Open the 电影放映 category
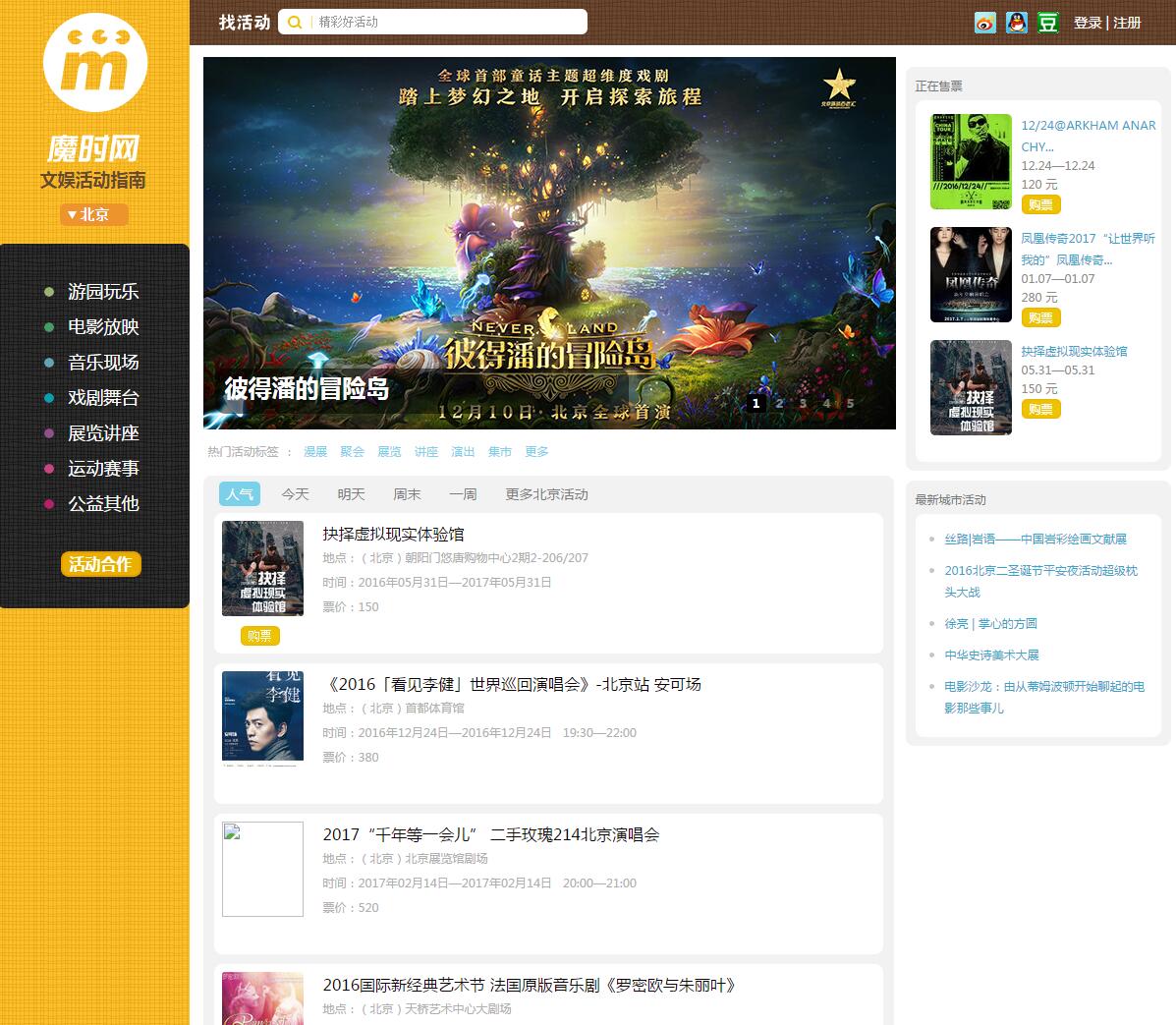This screenshot has height=1025, width=1176. pos(103,326)
